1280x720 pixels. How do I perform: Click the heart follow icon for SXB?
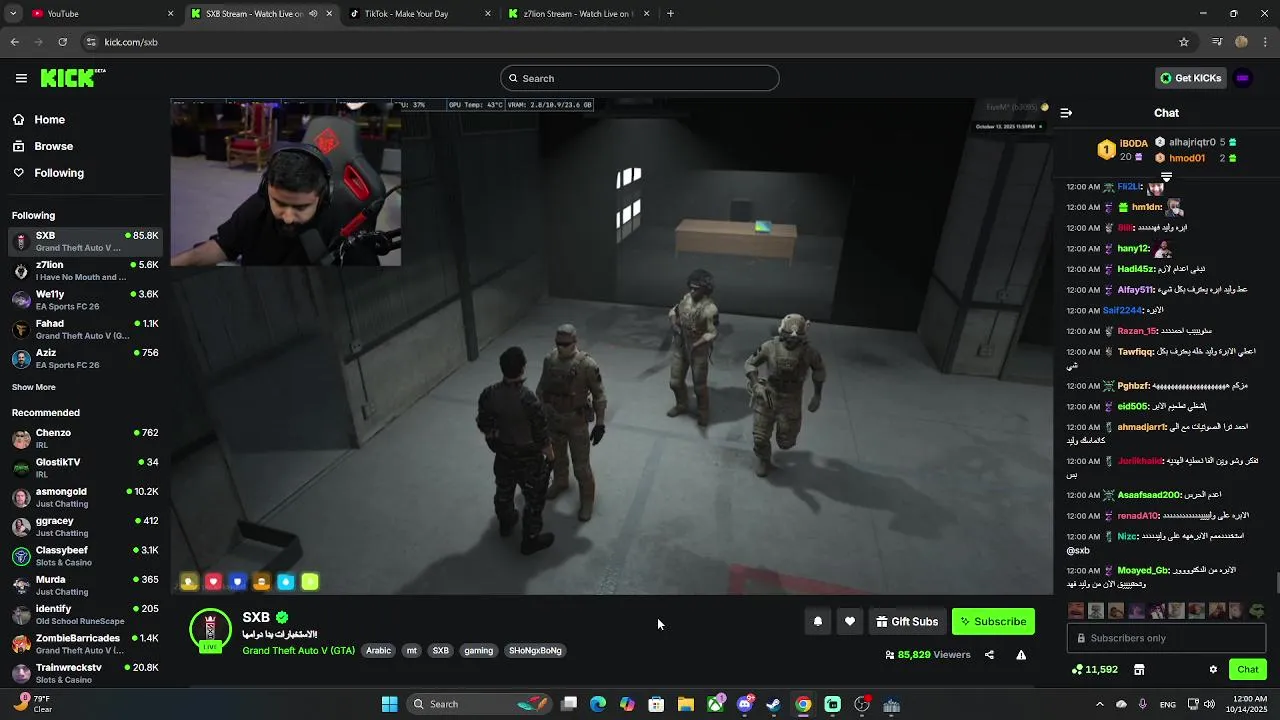click(x=850, y=621)
